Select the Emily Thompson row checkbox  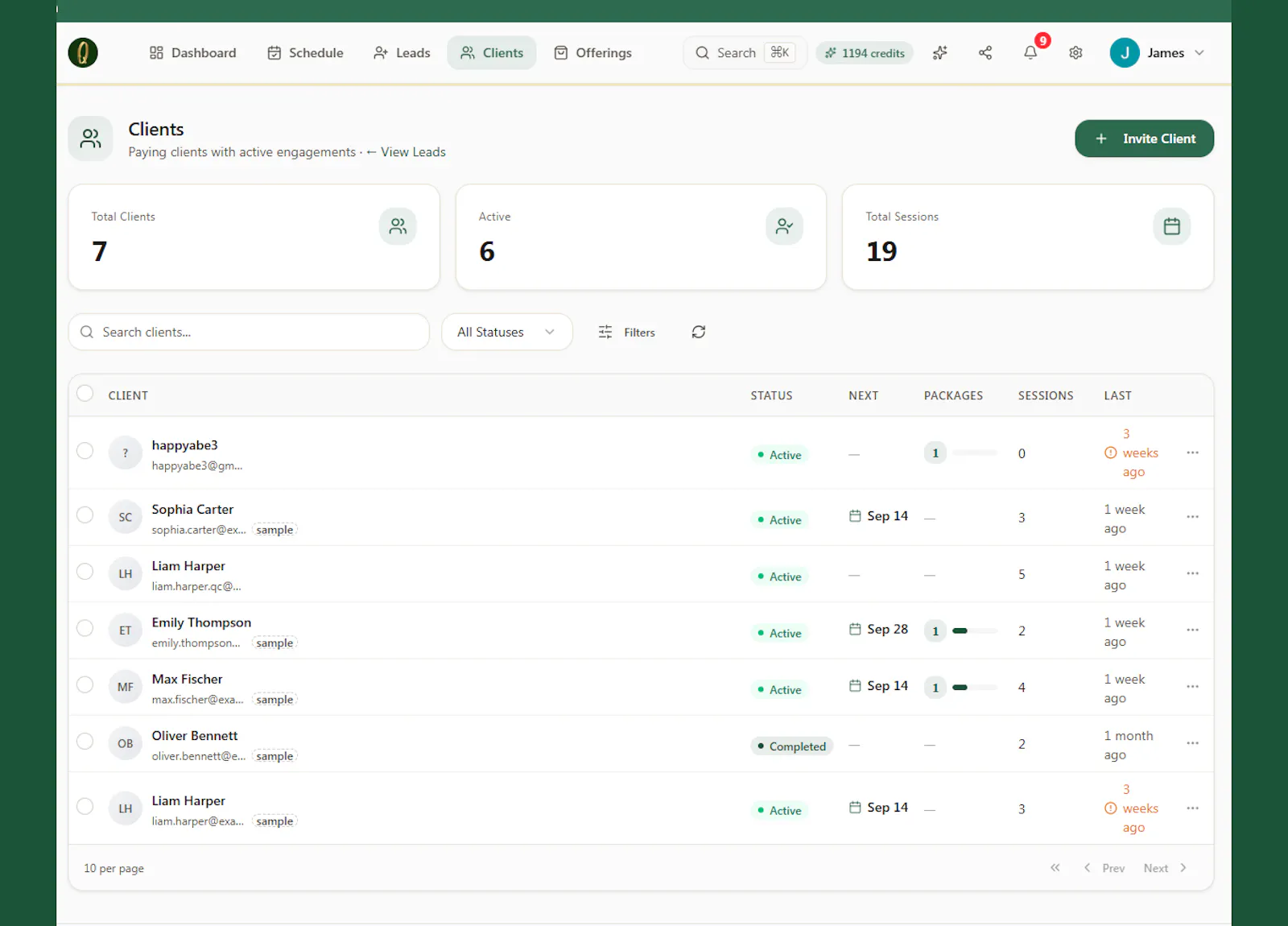85,628
